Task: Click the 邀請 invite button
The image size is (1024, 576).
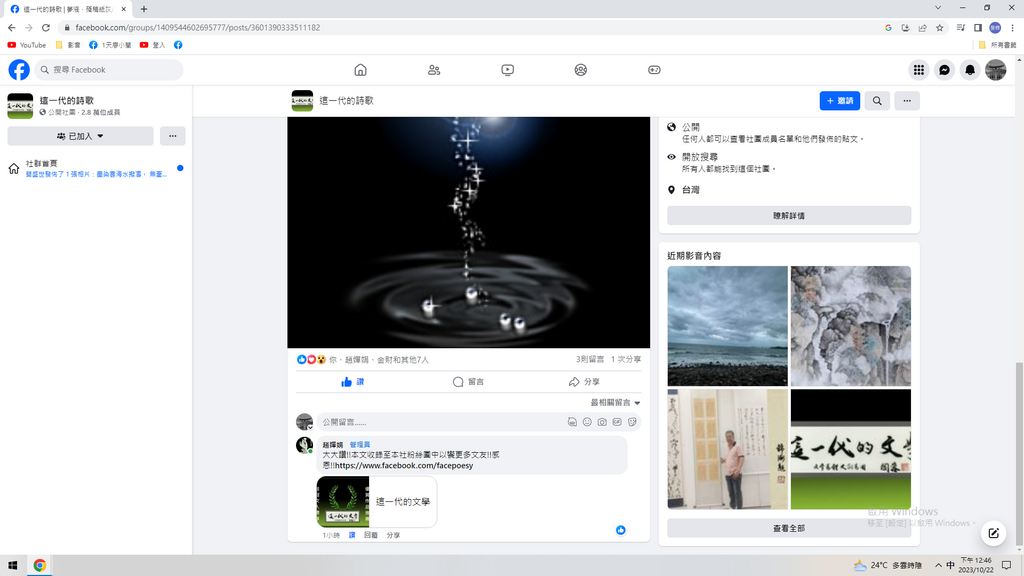Action: (839, 101)
